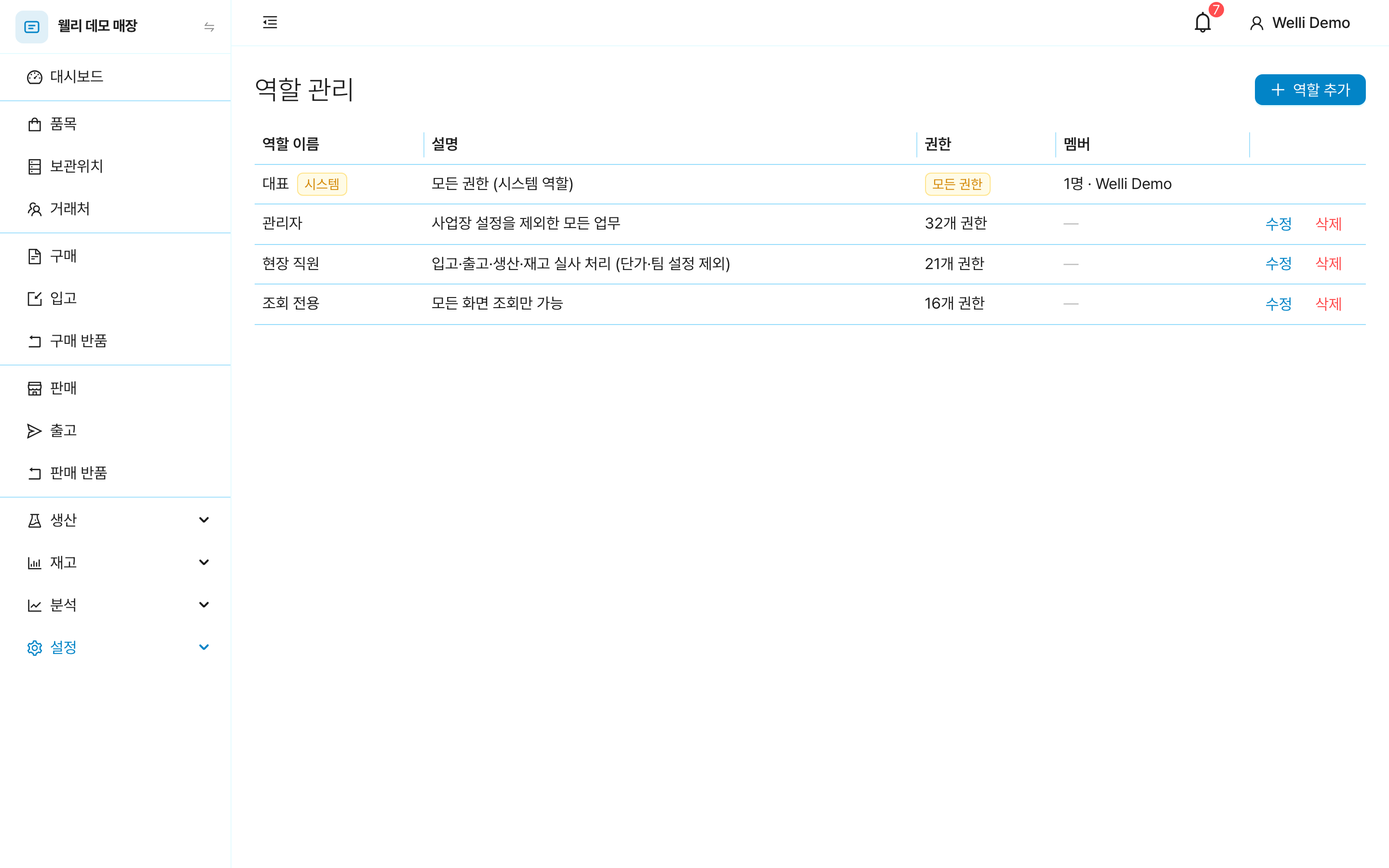This screenshot has height=868, width=1389.
Task: Go to 품목 menu
Action: [115, 124]
